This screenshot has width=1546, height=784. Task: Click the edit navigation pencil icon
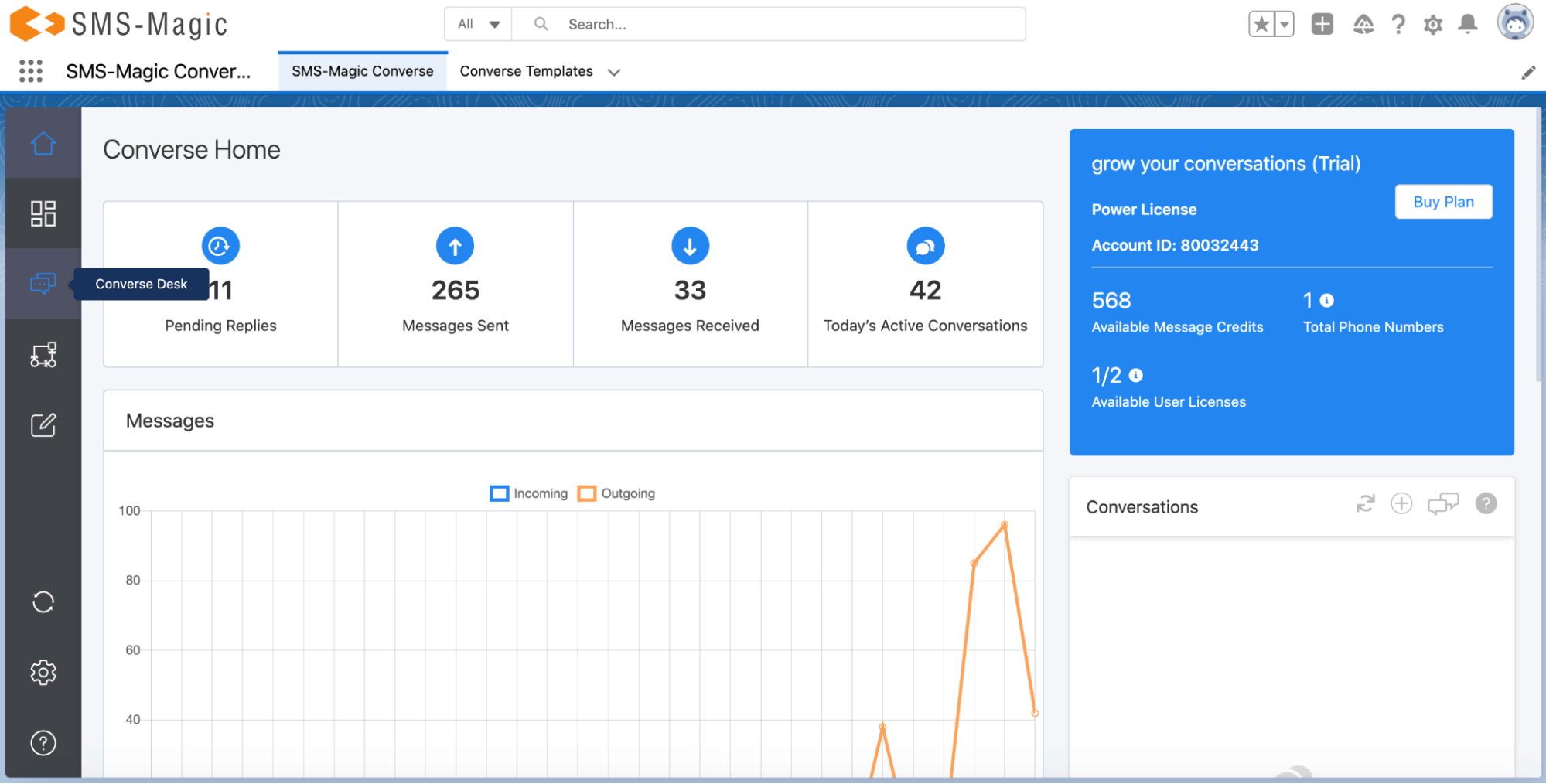coord(1528,73)
